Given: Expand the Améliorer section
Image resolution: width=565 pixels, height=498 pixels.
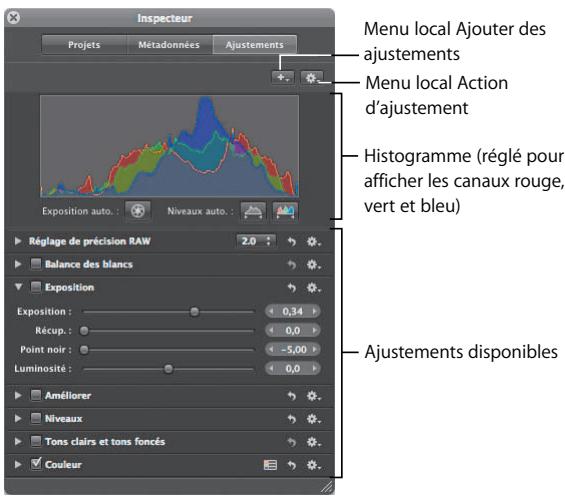Looking at the screenshot, I should click(18, 395).
